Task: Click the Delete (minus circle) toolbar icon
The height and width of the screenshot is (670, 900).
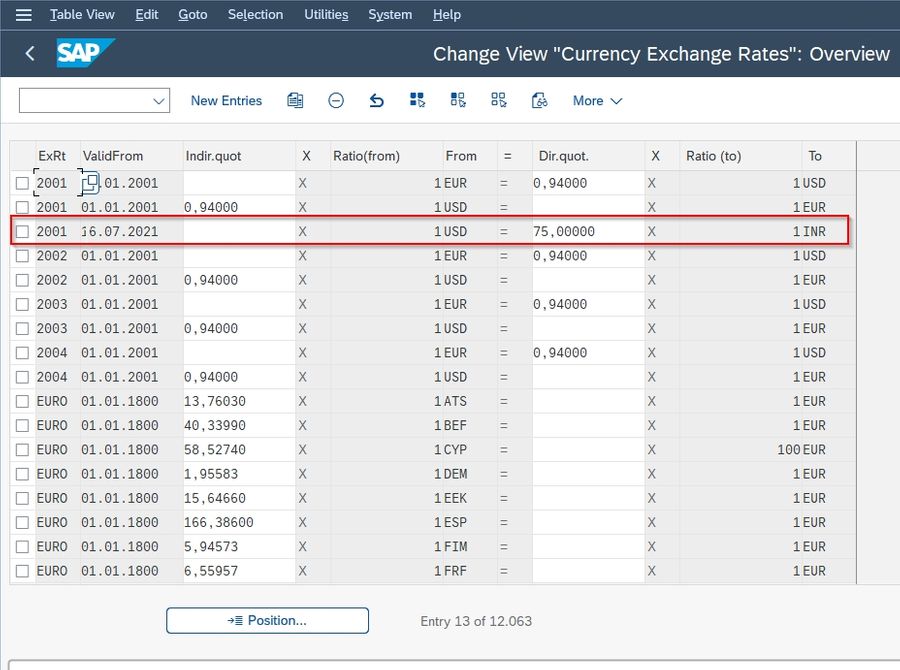Action: tap(336, 100)
